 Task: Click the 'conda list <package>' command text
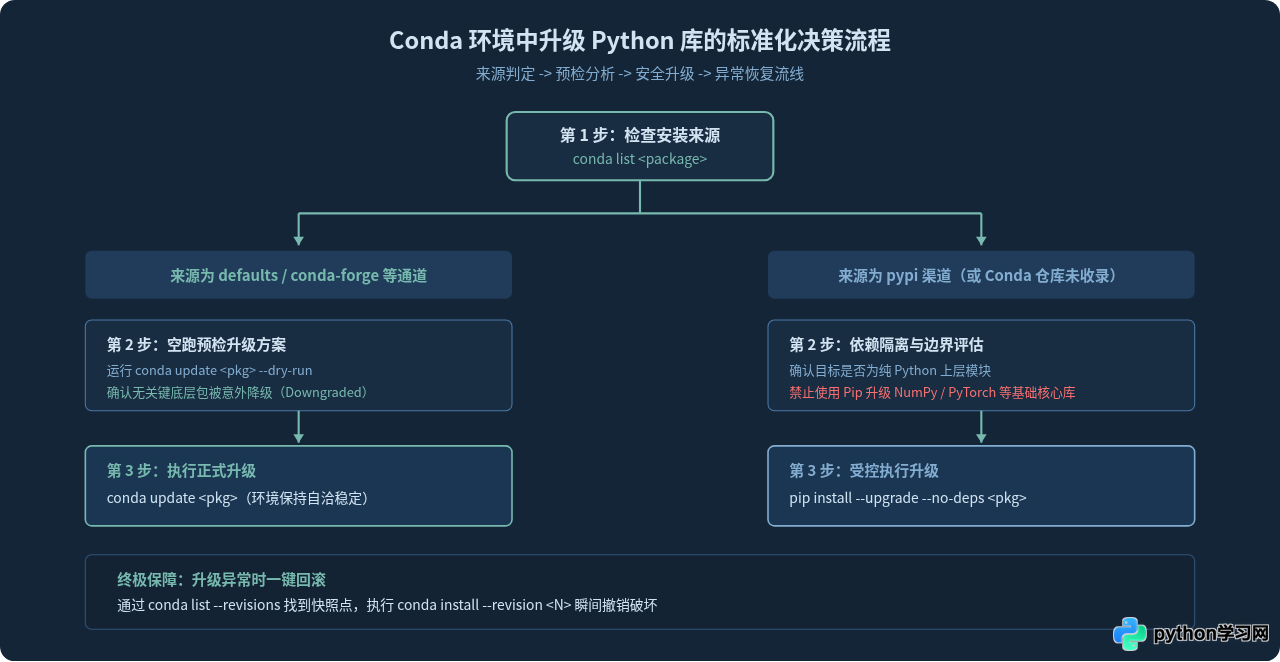(640, 159)
